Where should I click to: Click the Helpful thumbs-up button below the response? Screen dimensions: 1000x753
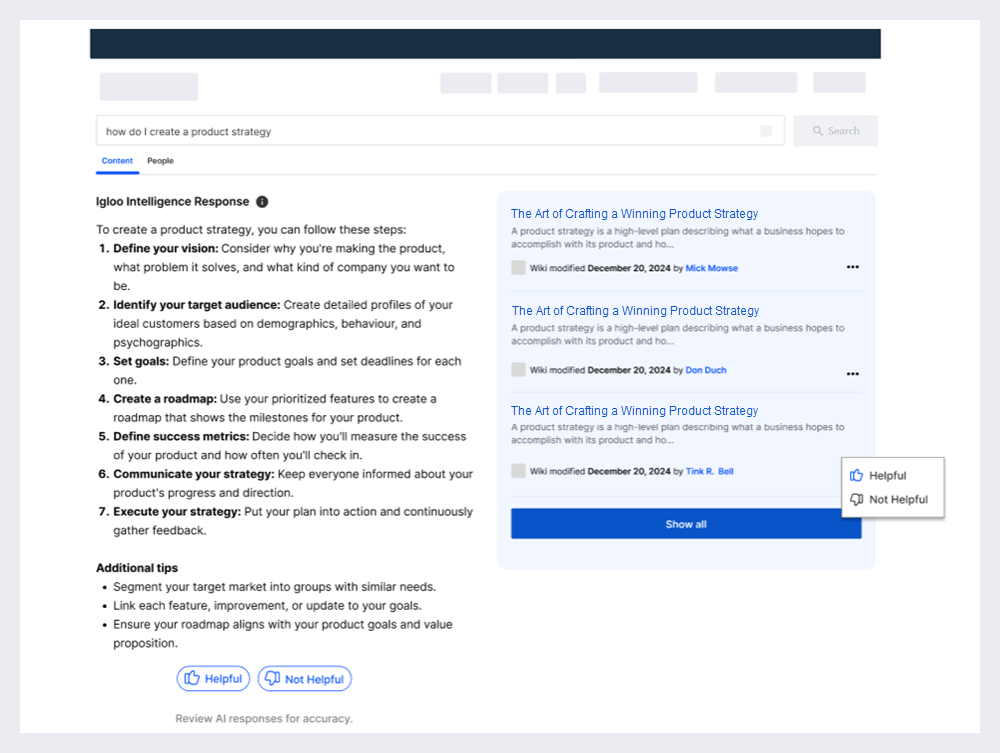(213, 678)
